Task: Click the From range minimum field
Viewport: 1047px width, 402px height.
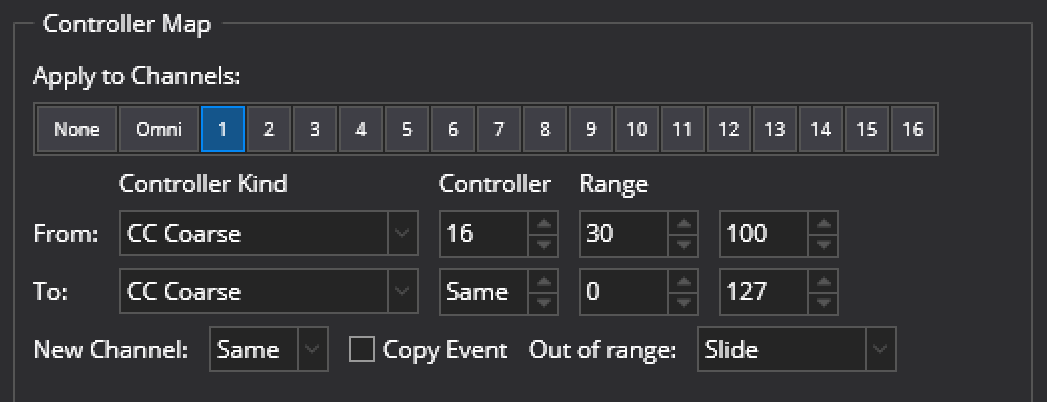Action: [625, 234]
